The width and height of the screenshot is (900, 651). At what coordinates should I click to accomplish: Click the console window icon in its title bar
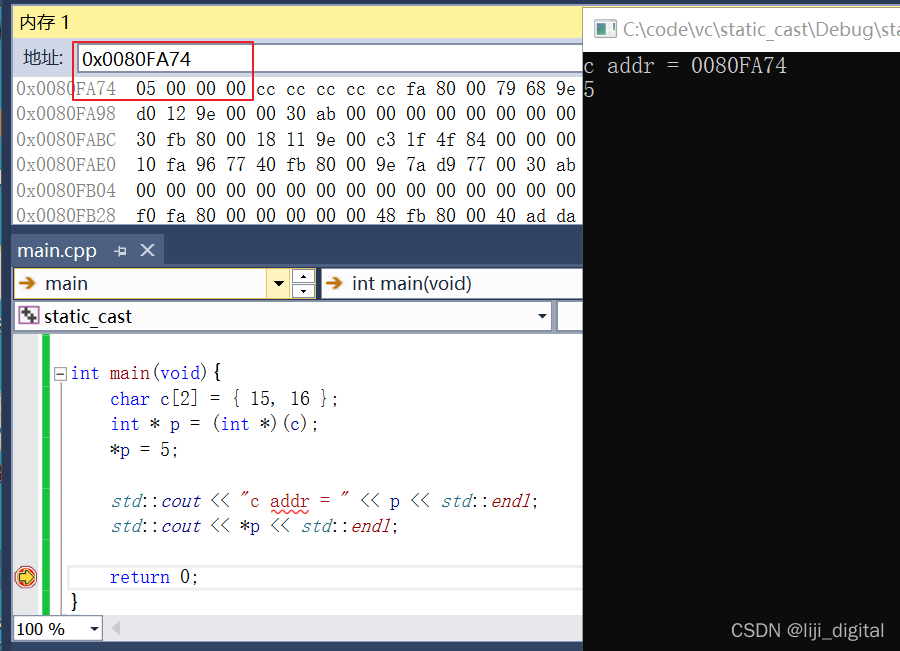tap(605, 29)
